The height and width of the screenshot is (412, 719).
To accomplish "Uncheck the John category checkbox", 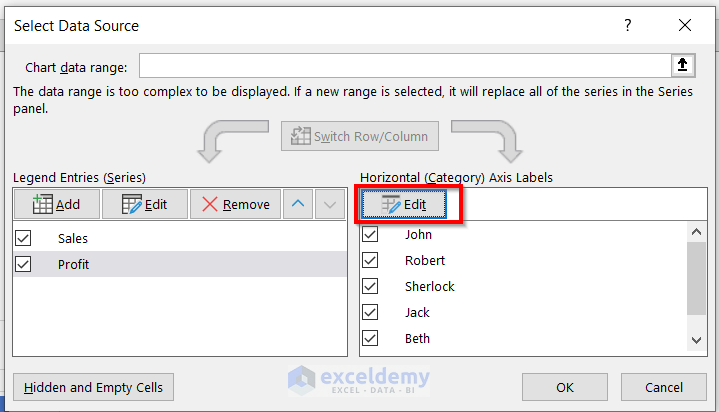I will 371,234.
